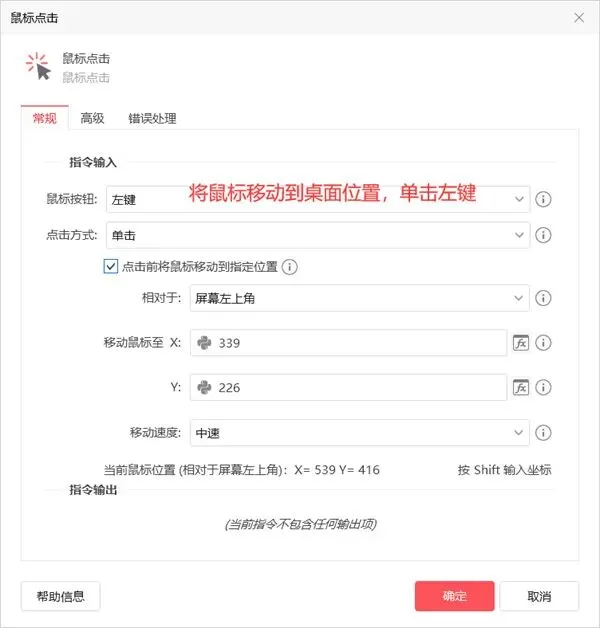Click info icon beside 移动速度 dropdown

pos(543,433)
